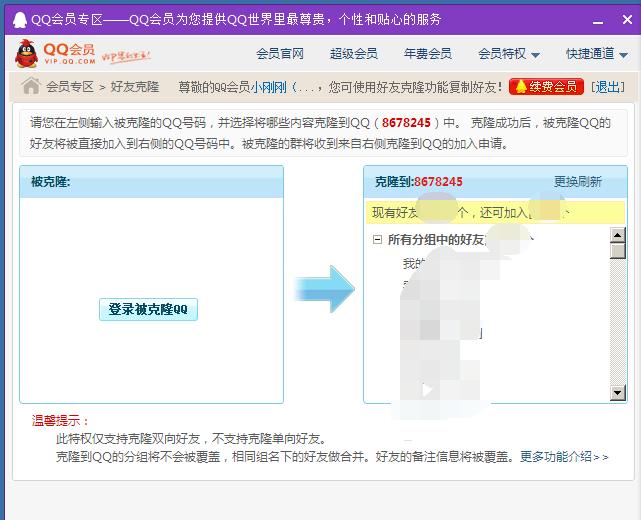
Task: Expand the 快捷通道 dropdown menu
Action: pyautogui.click(x=597, y=54)
